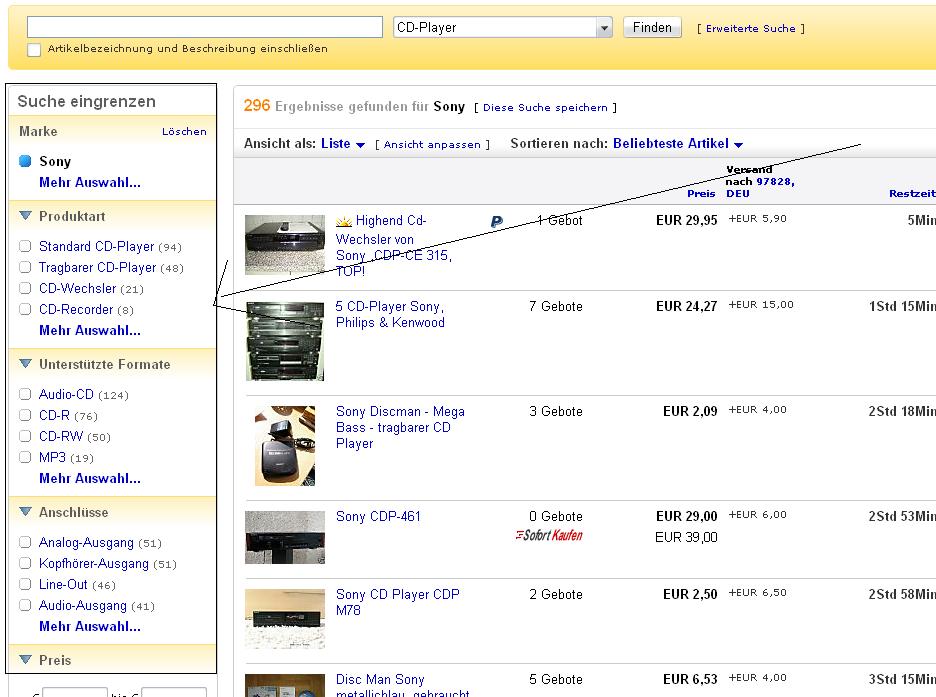Click Löschen next to Marke
The height and width of the screenshot is (697, 936).
[x=184, y=131]
